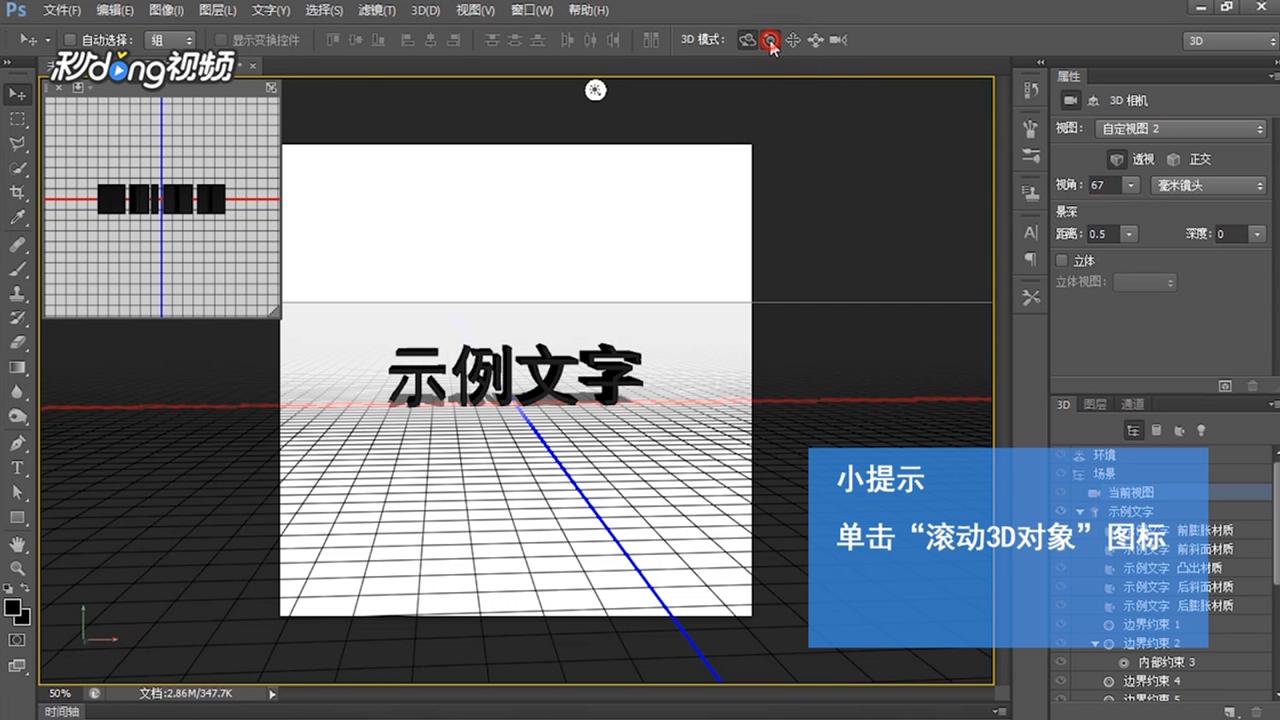Image resolution: width=1280 pixels, height=720 pixels.
Task: Enable the 显示变换控件 checkbox
Action: (x=221, y=40)
